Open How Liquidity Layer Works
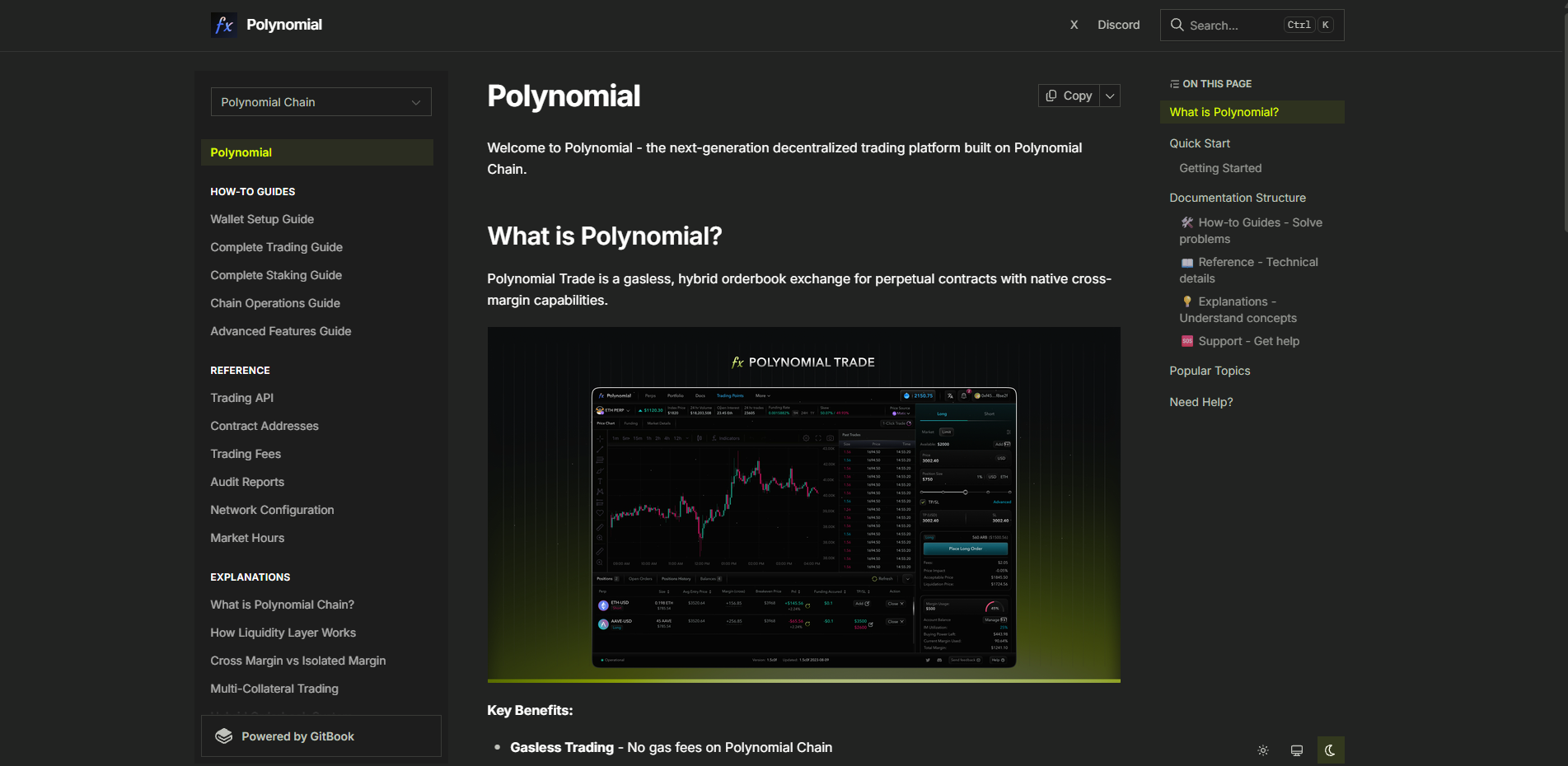 [x=283, y=633]
